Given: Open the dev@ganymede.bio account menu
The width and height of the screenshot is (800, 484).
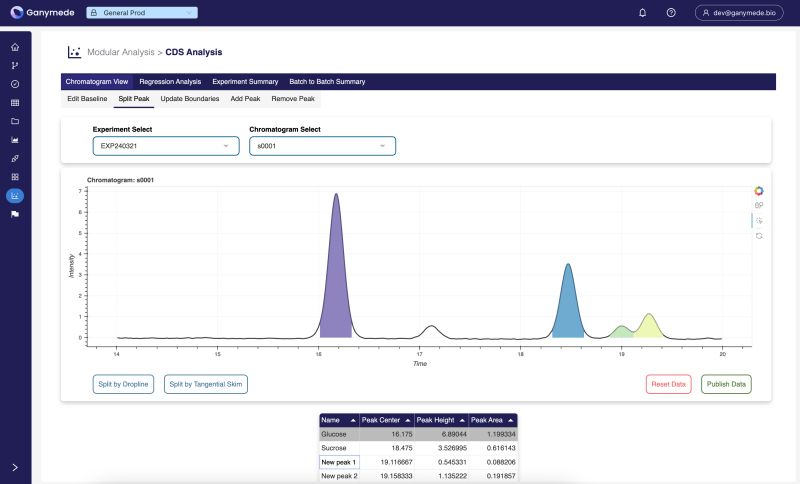Looking at the screenshot, I should tap(739, 13).
